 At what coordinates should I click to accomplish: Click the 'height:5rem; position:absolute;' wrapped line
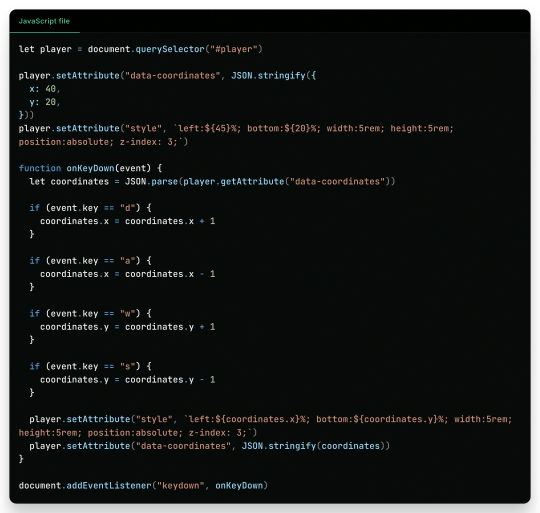[x=138, y=433]
